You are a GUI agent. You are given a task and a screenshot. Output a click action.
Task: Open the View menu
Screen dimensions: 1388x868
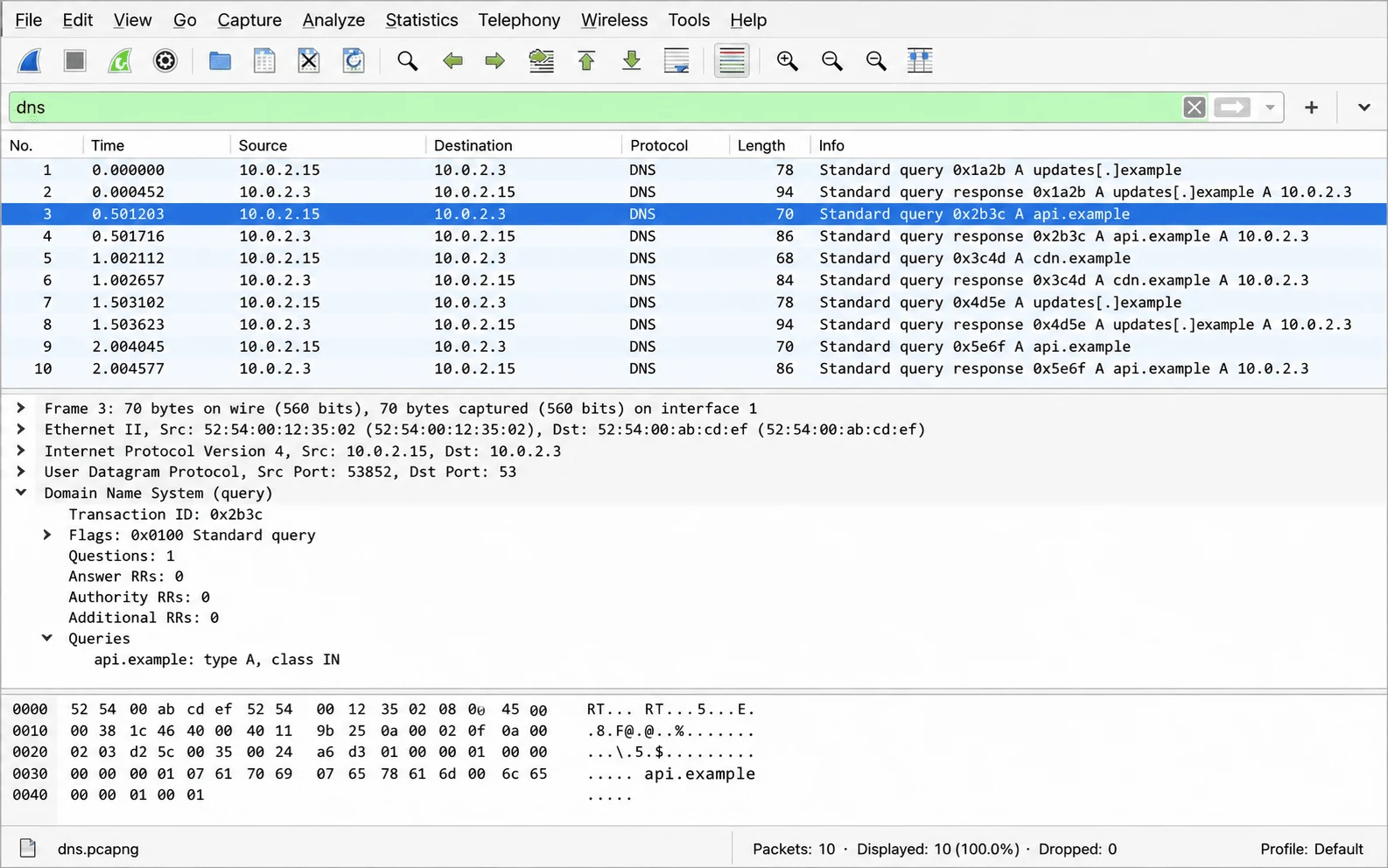tap(132, 20)
